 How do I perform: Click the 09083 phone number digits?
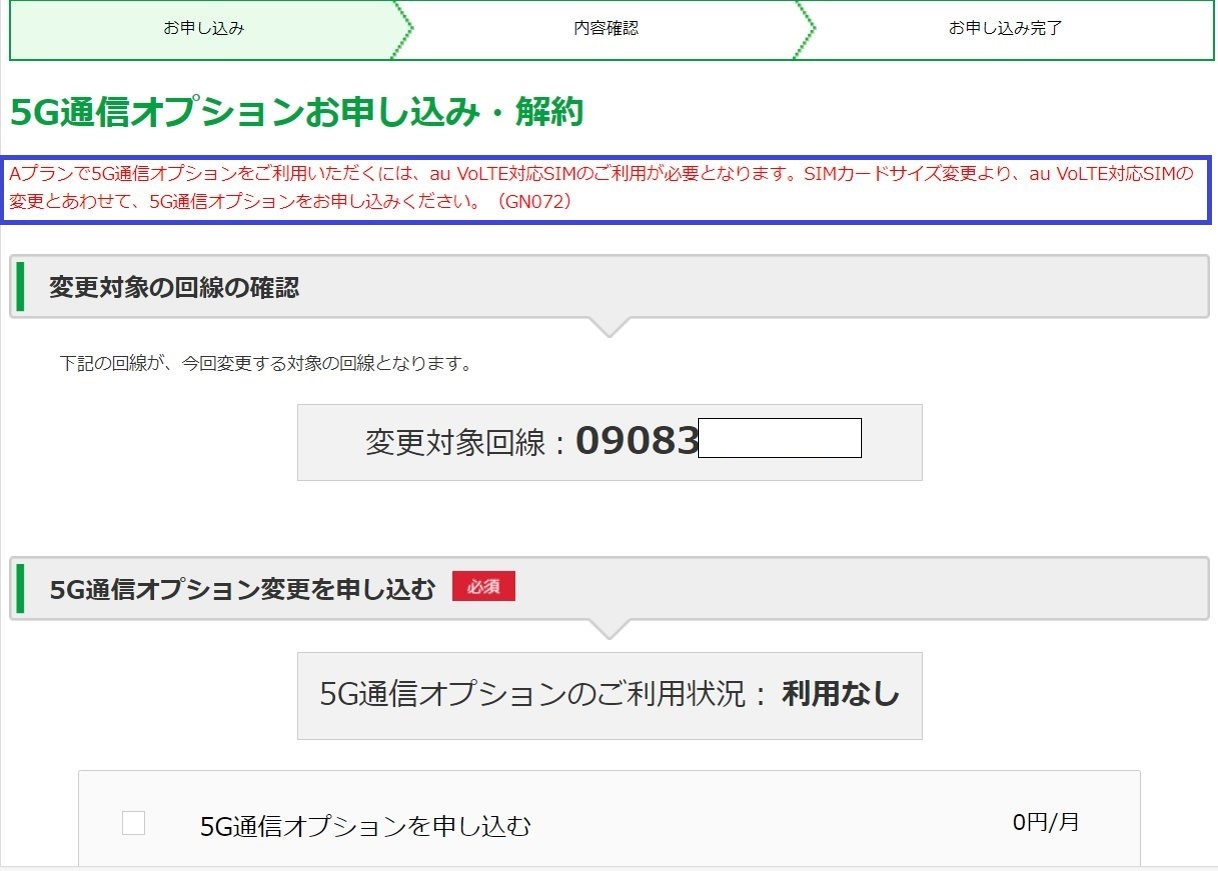point(636,440)
